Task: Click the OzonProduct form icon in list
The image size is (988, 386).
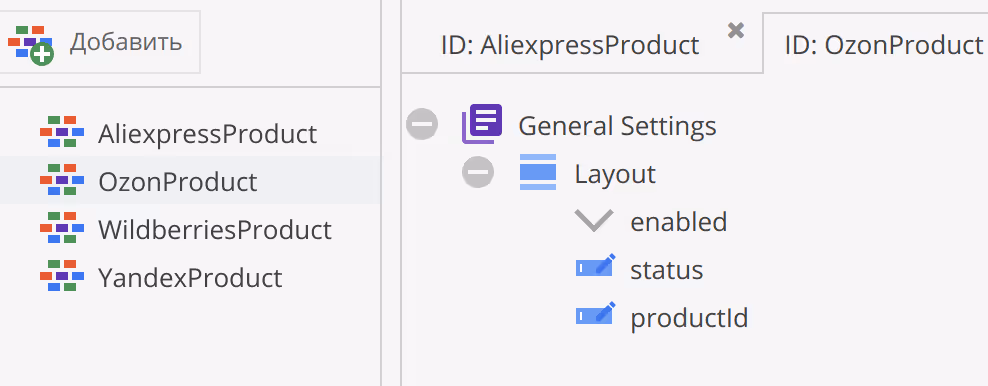Action: click(x=62, y=180)
